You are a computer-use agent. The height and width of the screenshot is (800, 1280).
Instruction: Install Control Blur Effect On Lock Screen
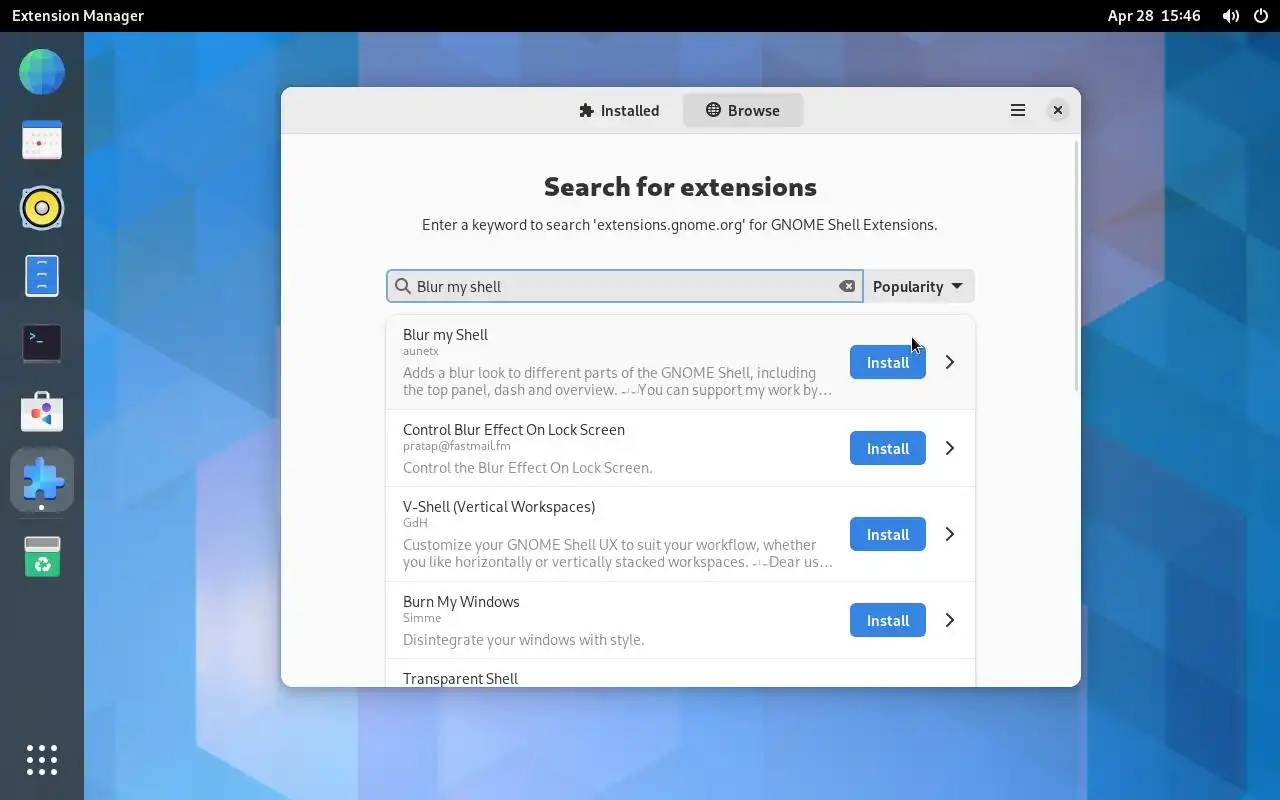tap(888, 448)
